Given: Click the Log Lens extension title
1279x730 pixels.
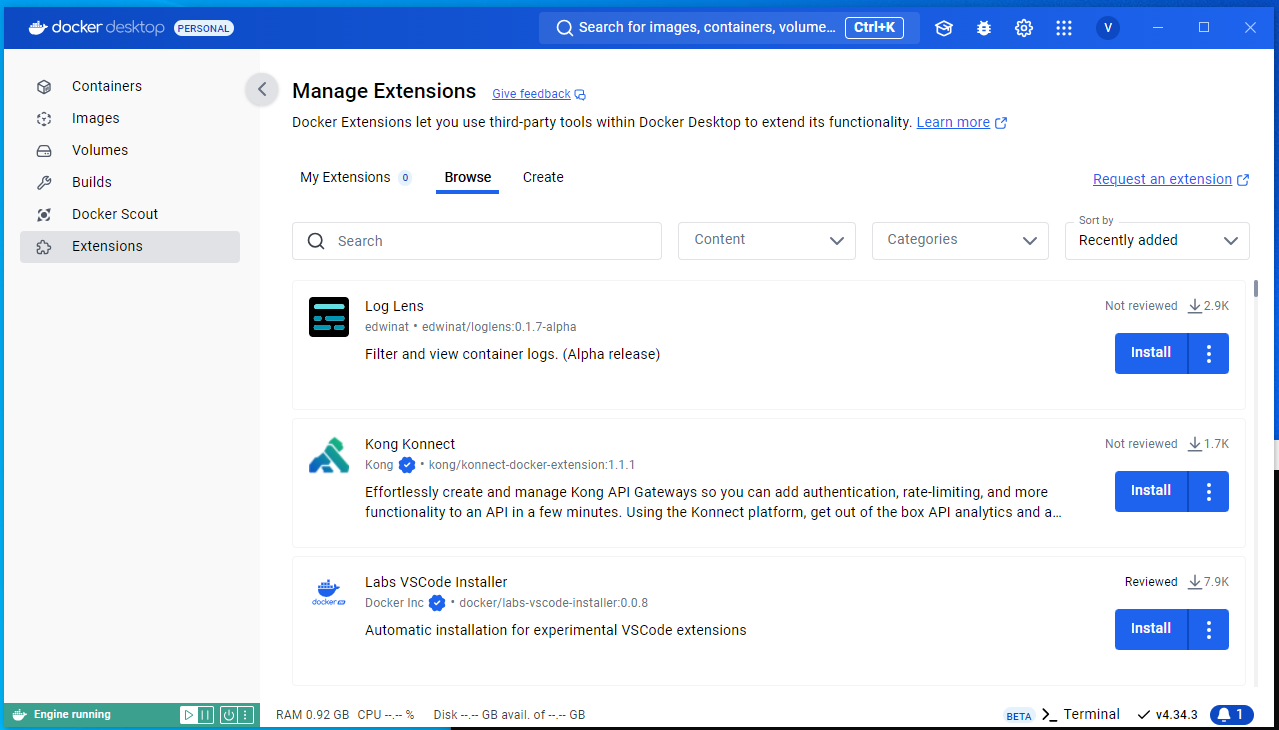Looking at the screenshot, I should (x=394, y=306).
